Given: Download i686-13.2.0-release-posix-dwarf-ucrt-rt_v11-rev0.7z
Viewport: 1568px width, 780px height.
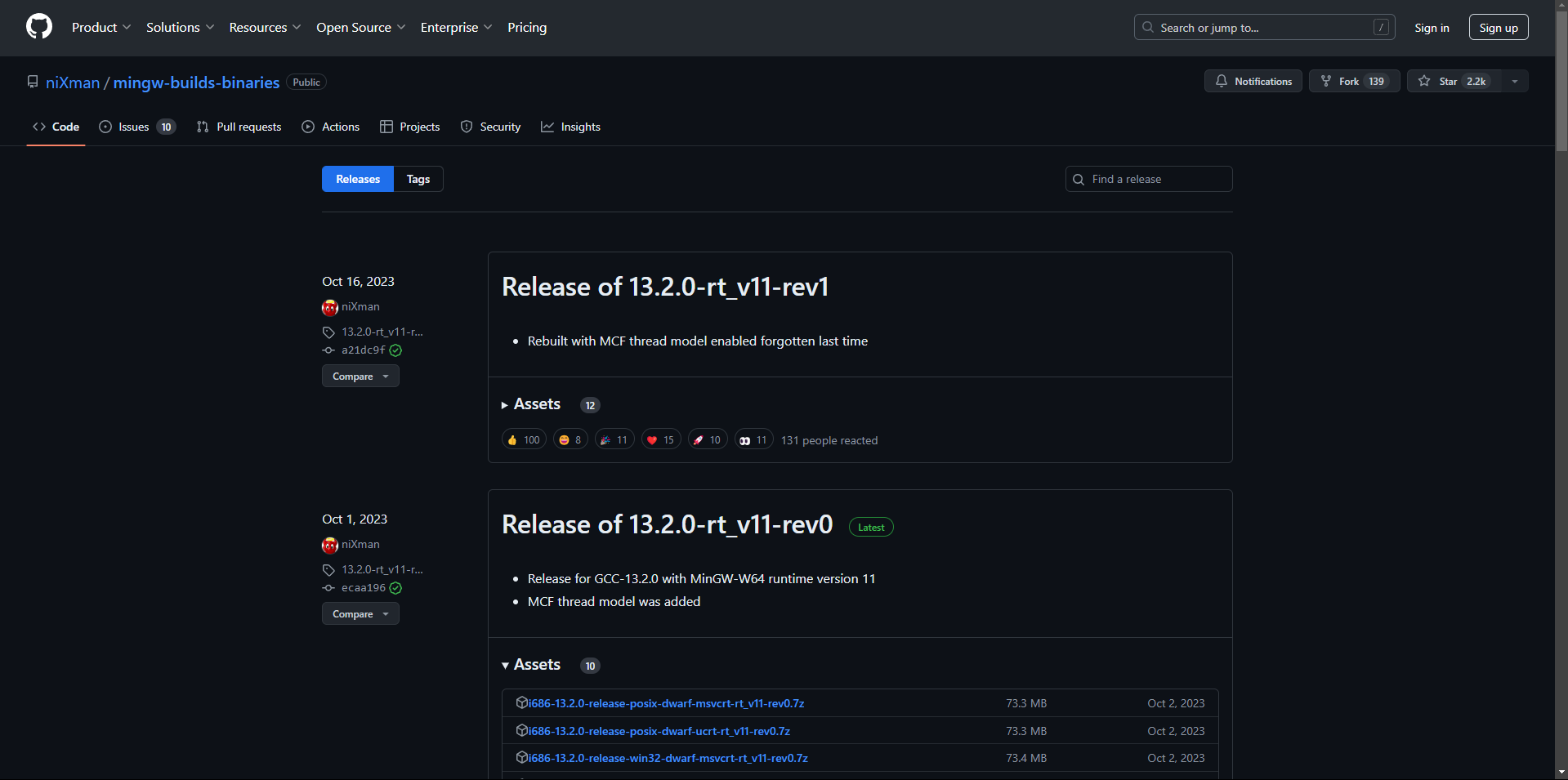Looking at the screenshot, I should pos(659,731).
